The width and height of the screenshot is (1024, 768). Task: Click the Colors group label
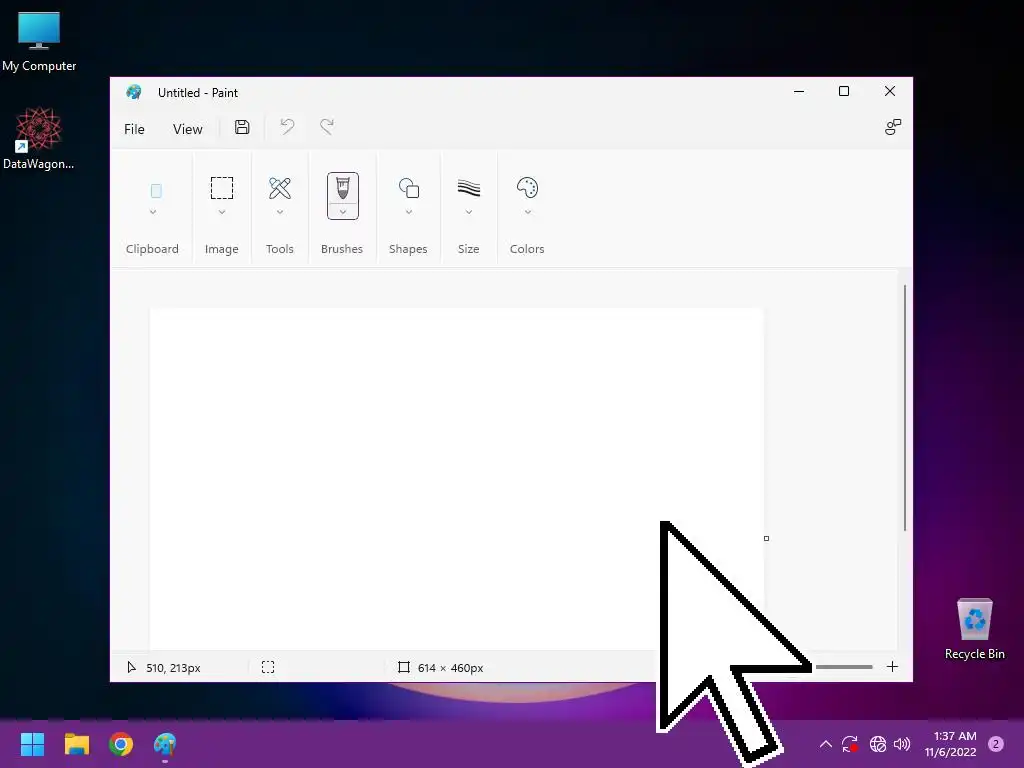(527, 249)
